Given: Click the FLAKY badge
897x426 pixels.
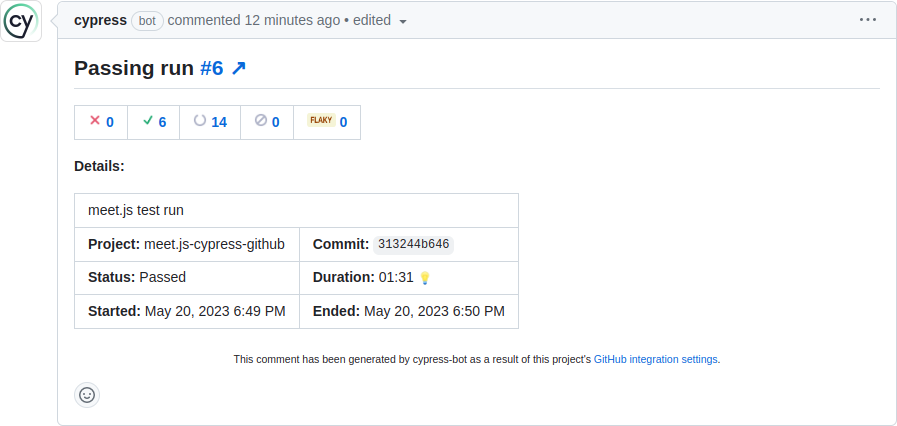Looking at the screenshot, I should click(x=321, y=120).
